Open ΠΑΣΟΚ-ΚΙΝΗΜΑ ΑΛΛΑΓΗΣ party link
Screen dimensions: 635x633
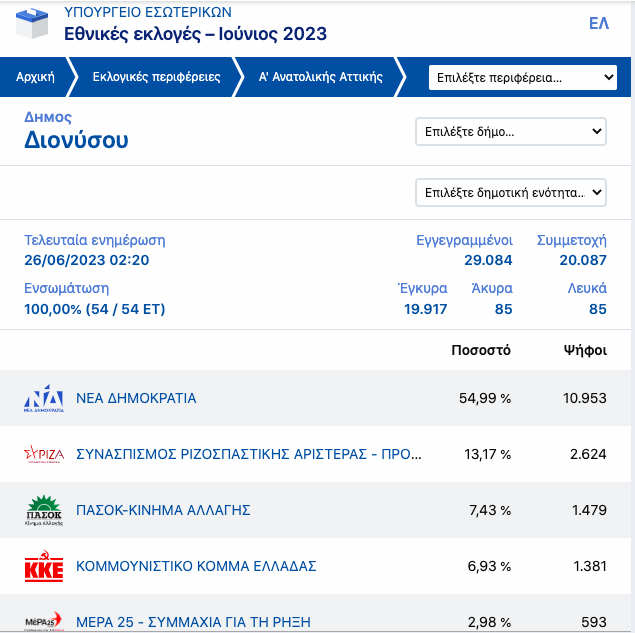pyautogui.click(x=163, y=510)
